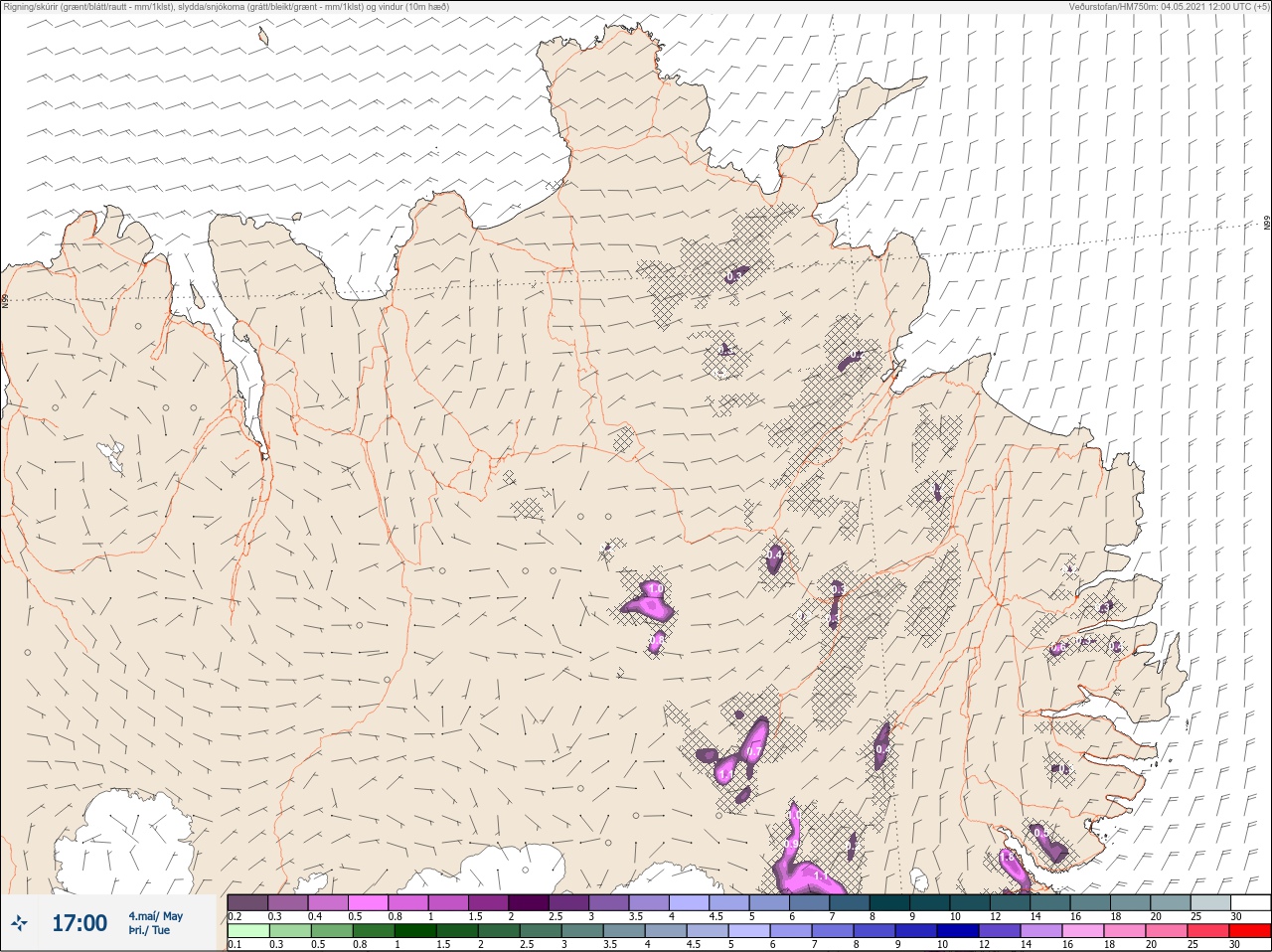This screenshot has height=952, width=1272.
Task: Pick the bright pink 0.5 swatch in the upper legend
Action: [x=368, y=902]
